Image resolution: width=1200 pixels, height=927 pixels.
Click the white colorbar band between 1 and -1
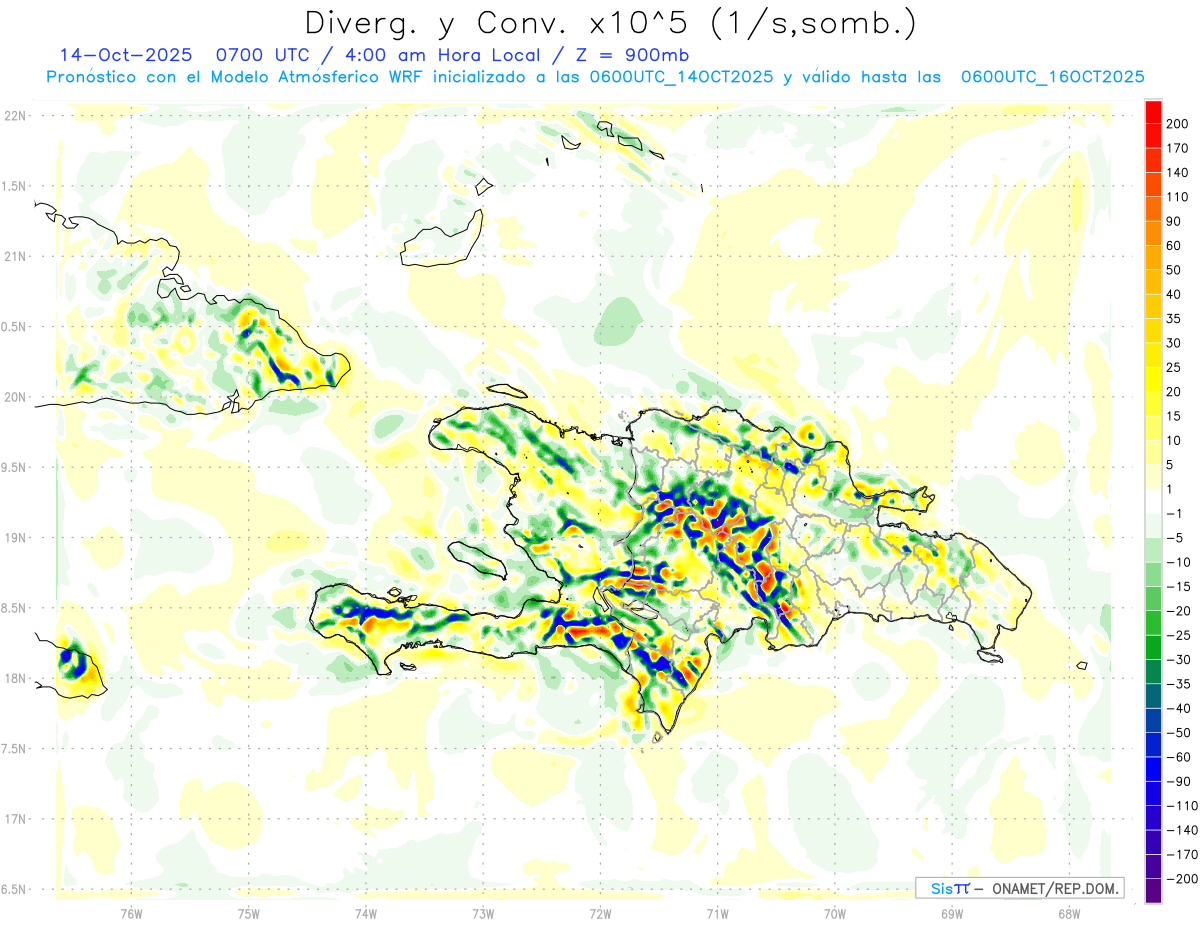pyautogui.click(x=1153, y=502)
